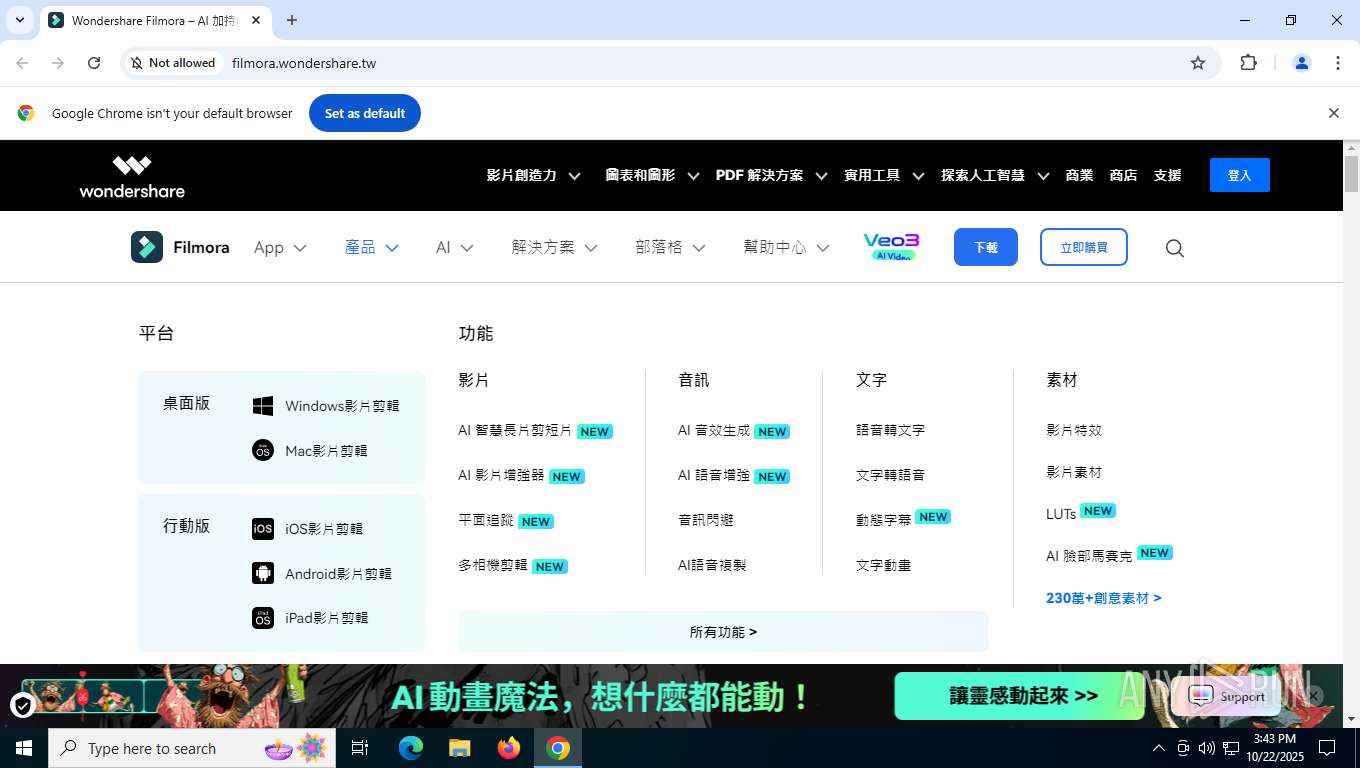The height and width of the screenshot is (768, 1360).
Task: Click the 所有功能 > button
Action: point(723,632)
